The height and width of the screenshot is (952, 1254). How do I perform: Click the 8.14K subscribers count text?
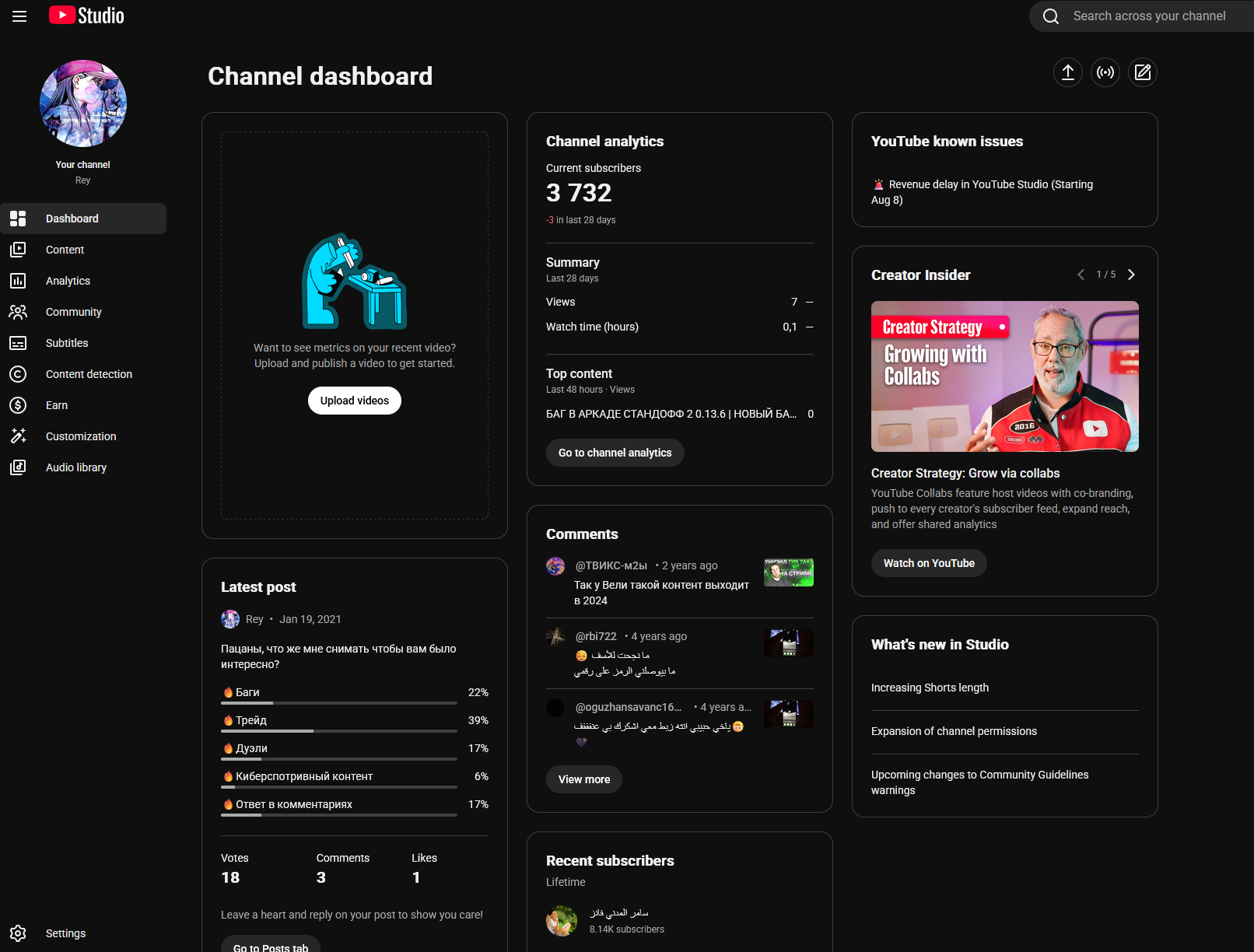tap(627, 929)
